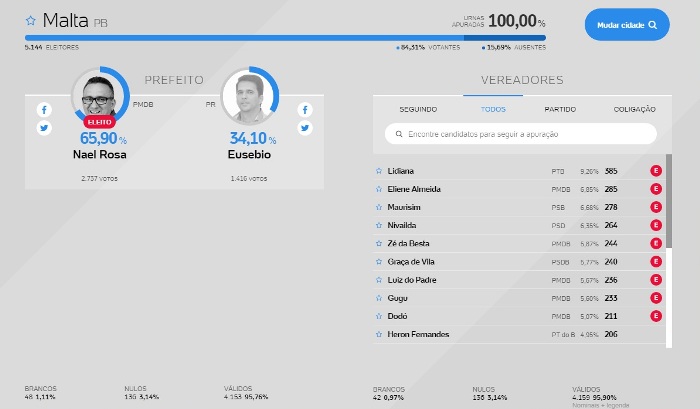Switch to the Seguindo tab
This screenshot has height=409, width=700.
418,109
